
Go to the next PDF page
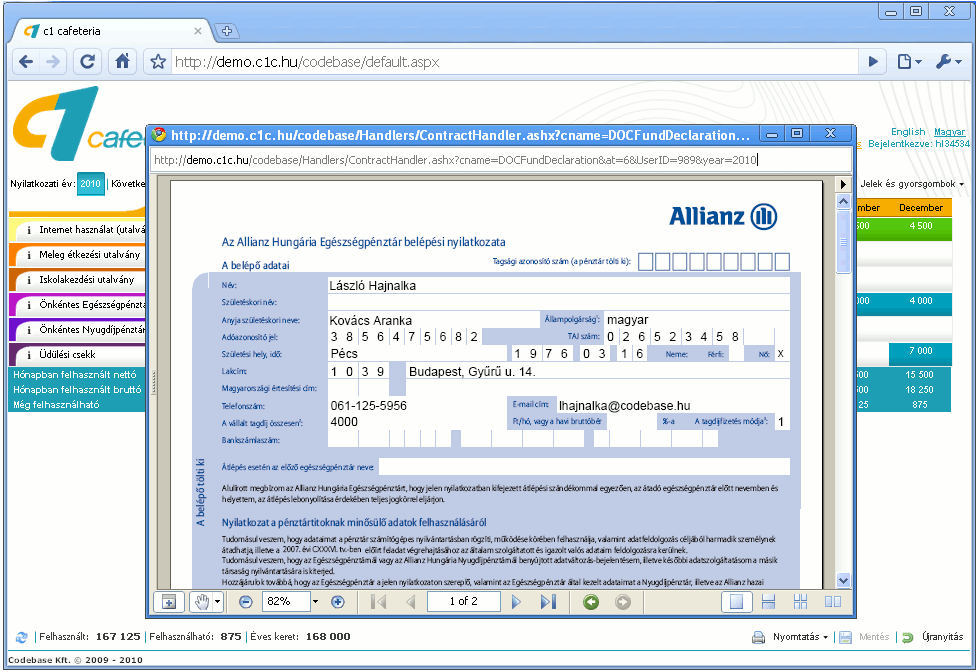coord(516,602)
